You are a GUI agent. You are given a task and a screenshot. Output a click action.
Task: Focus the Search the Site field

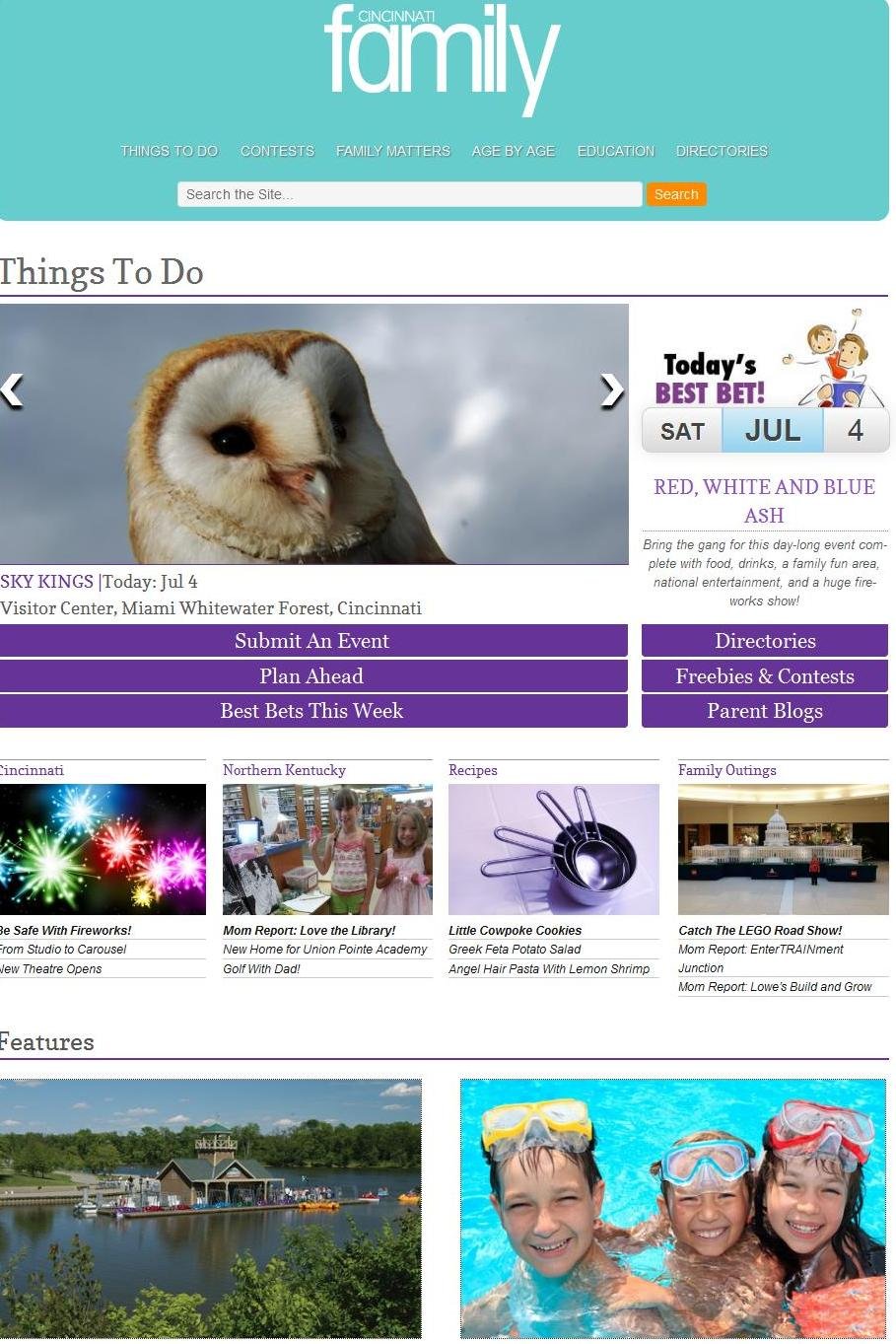(409, 194)
